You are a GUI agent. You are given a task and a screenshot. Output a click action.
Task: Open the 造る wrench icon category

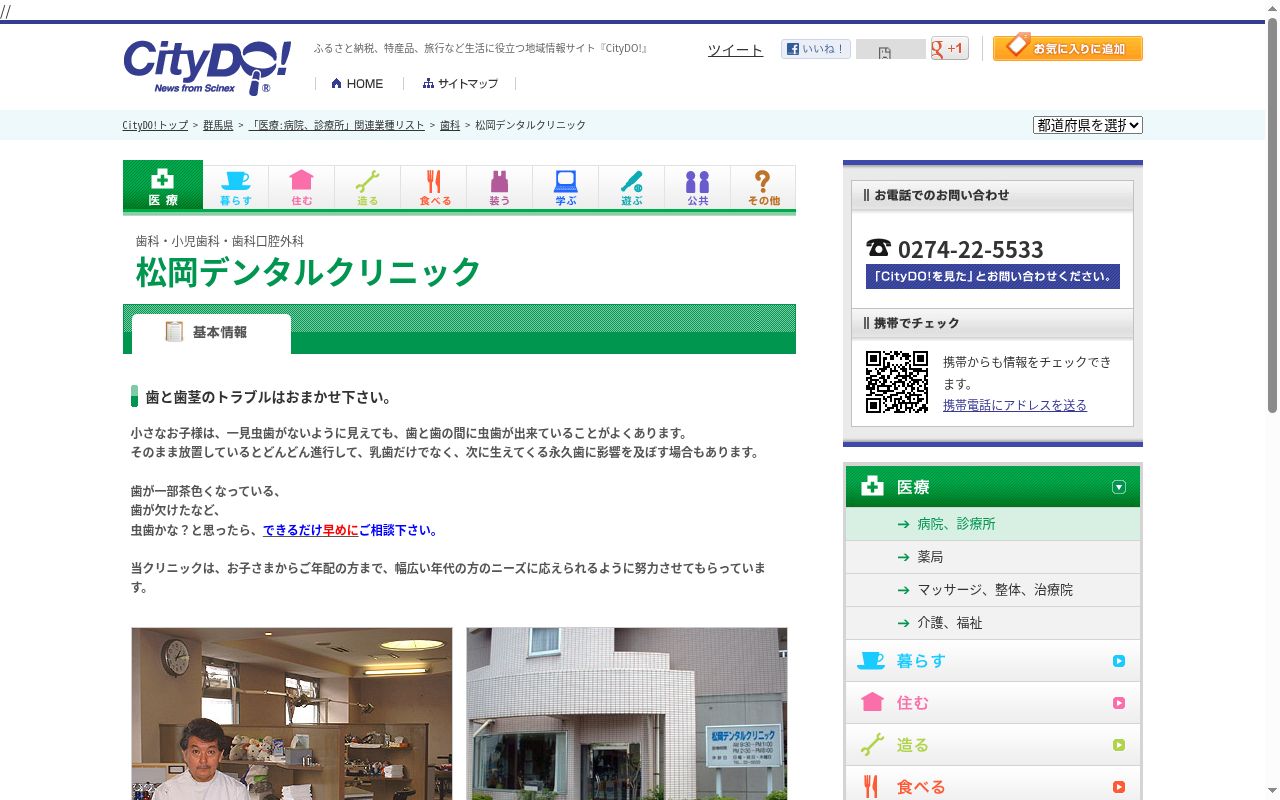coord(368,187)
